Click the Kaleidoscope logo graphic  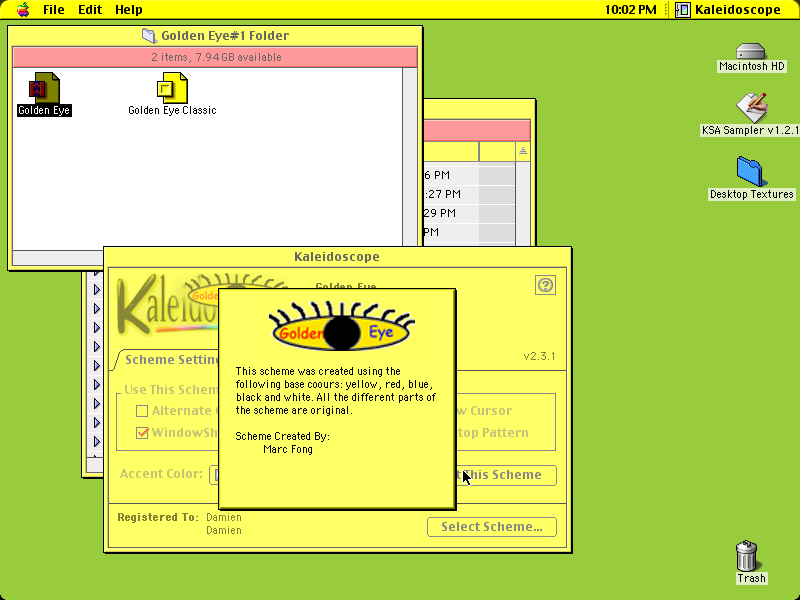pos(167,305)
